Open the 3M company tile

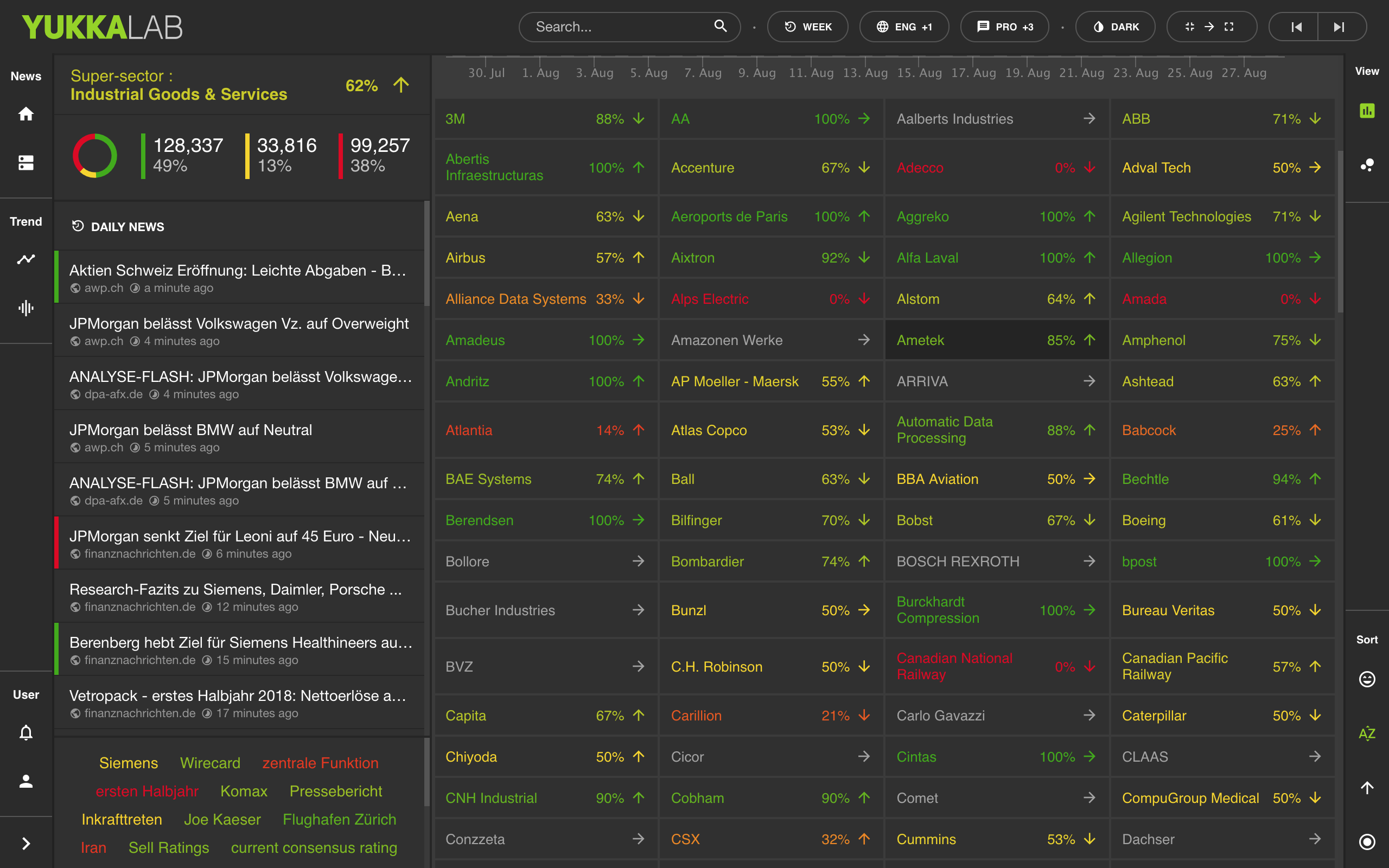point(546,119)
